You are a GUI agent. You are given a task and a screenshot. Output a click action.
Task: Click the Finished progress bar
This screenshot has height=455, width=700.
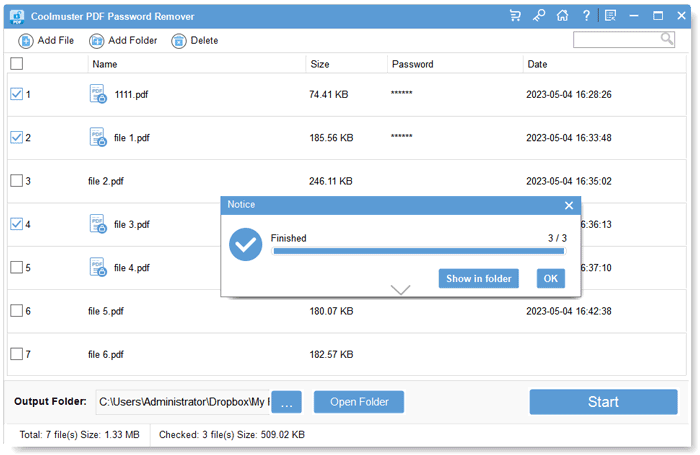point(419,251)
